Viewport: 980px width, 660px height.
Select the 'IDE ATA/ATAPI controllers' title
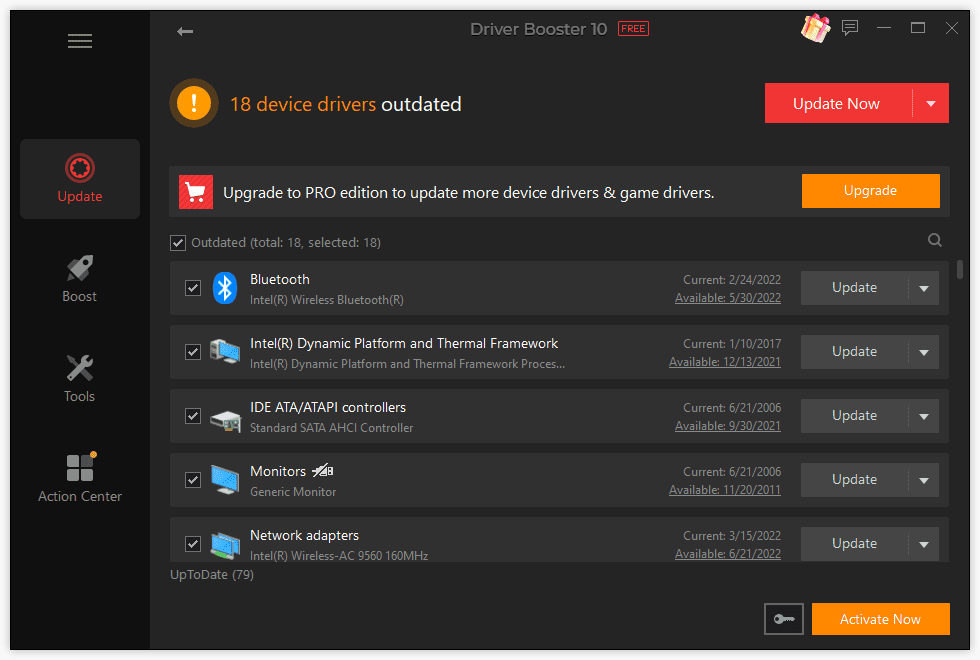coord(328,408)
